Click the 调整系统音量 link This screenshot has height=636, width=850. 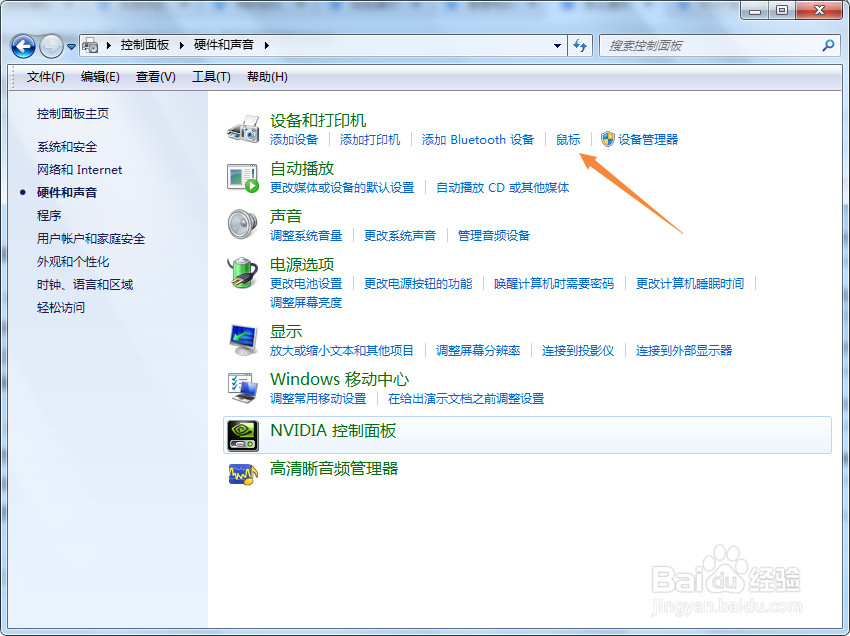[306, 236]
